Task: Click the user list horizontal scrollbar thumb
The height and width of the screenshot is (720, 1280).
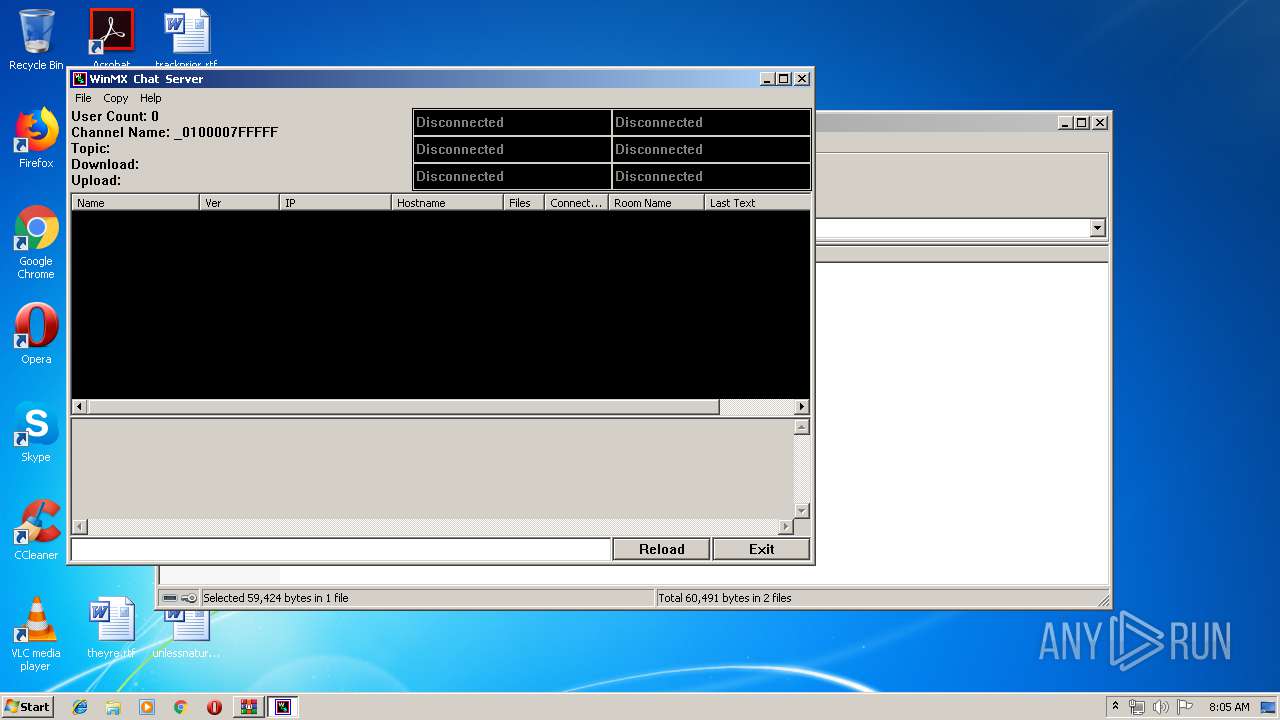Action: point(403,407)
